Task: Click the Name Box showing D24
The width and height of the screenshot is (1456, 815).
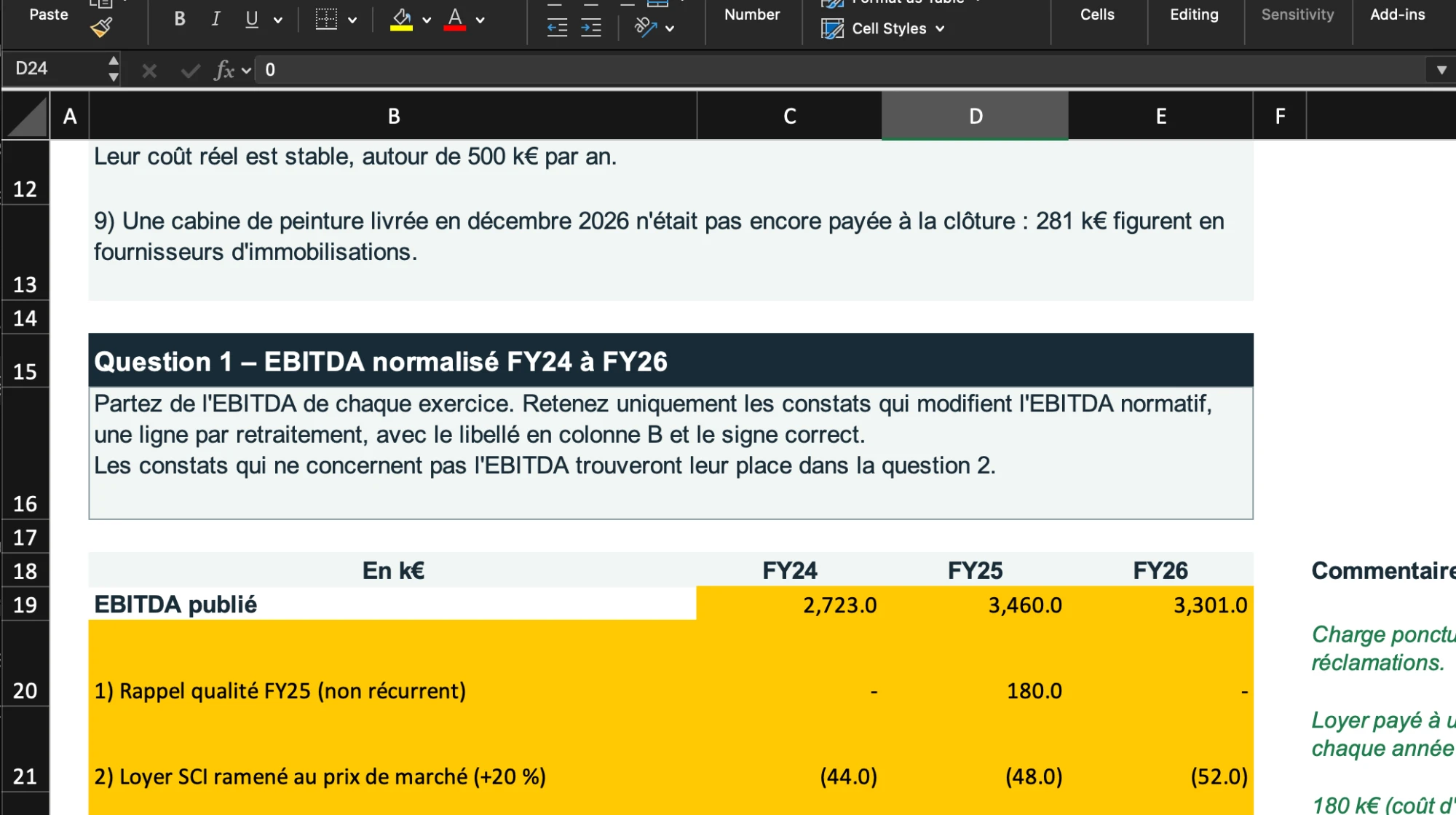Action: [55, 69]
